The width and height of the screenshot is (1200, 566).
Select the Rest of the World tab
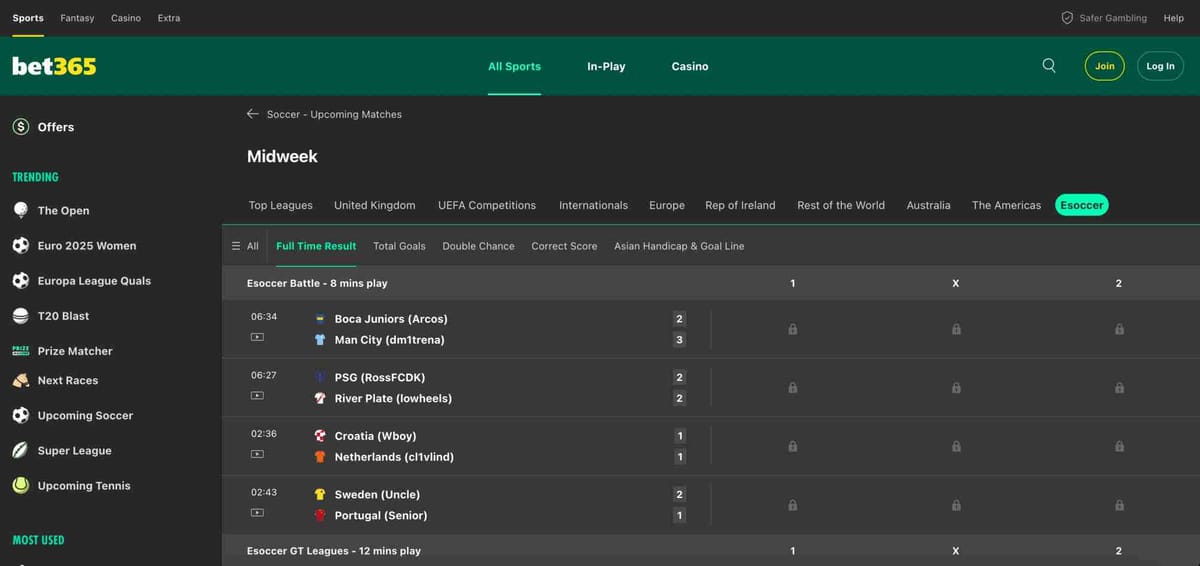coord(841,205)
